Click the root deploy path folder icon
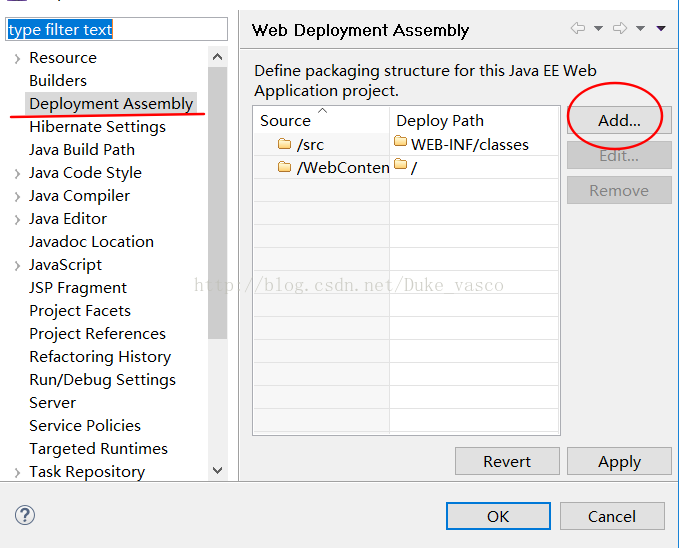 click(401, 164)
